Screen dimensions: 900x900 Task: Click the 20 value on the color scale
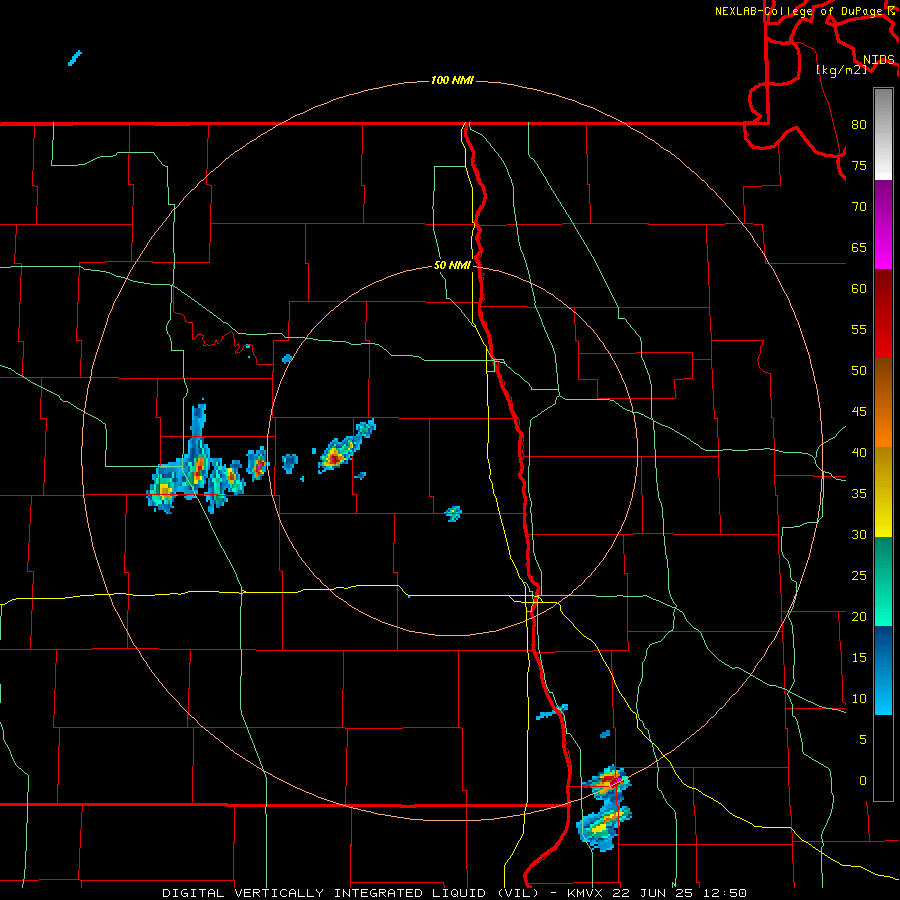(859, 616)
